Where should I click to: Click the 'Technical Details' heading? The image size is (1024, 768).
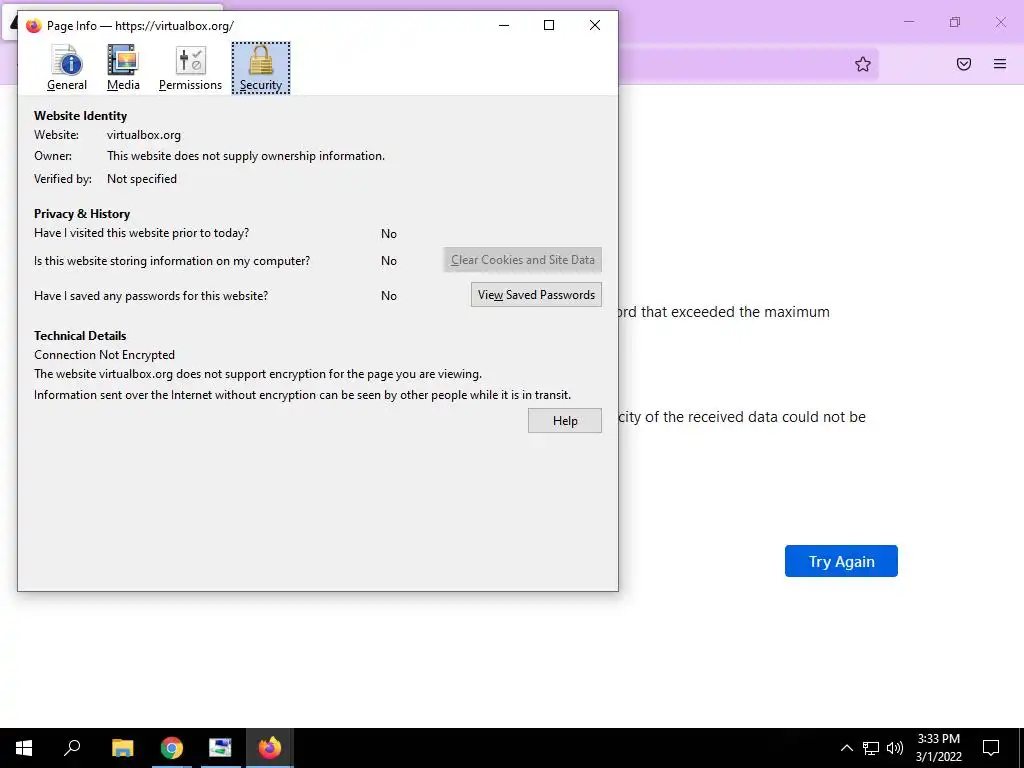coord(80,336)
